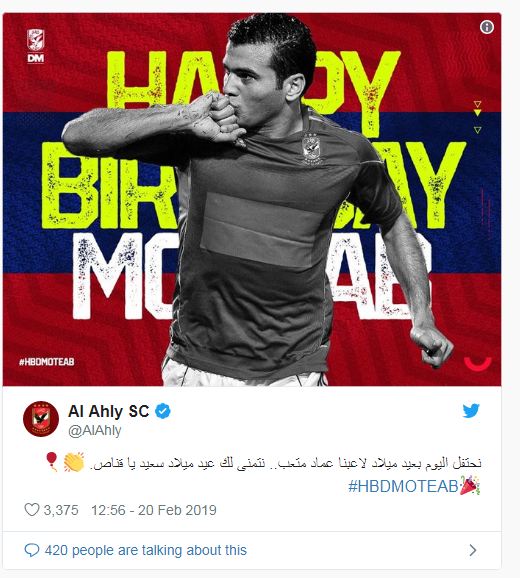Open the Happy Birthday Moteab image
Screen dimensions: 524x578
252,199
